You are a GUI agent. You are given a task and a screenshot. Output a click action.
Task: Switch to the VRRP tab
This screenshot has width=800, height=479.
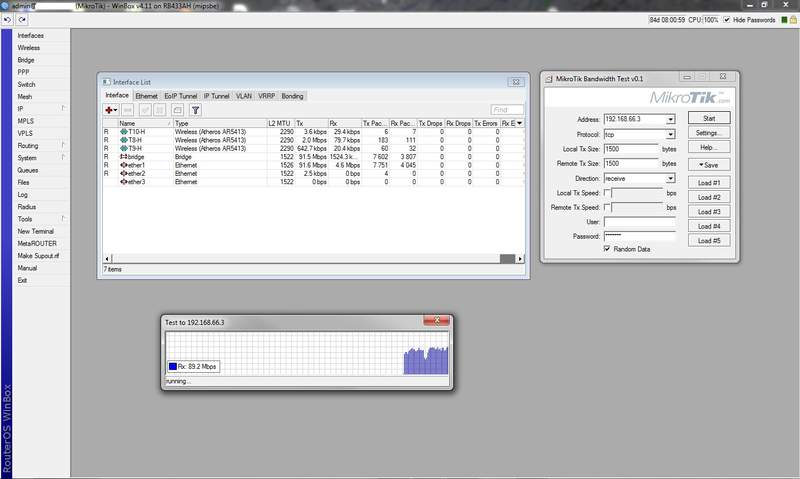coord(266,96)
